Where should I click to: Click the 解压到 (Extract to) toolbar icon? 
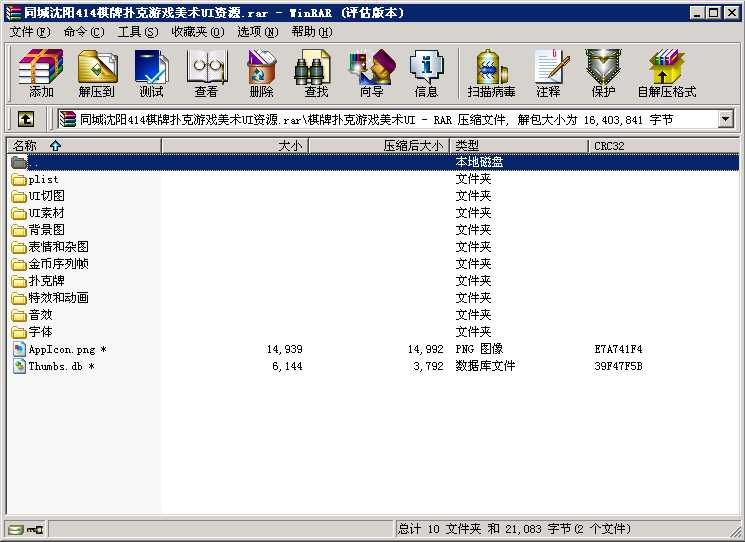pyautogui.click(x=96, y=72)
